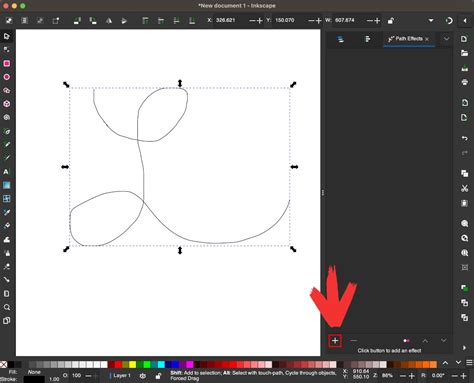The height and width of the screenshot is (383, 474).
Task: Select the Selector arrow tool
Action: 7,36
